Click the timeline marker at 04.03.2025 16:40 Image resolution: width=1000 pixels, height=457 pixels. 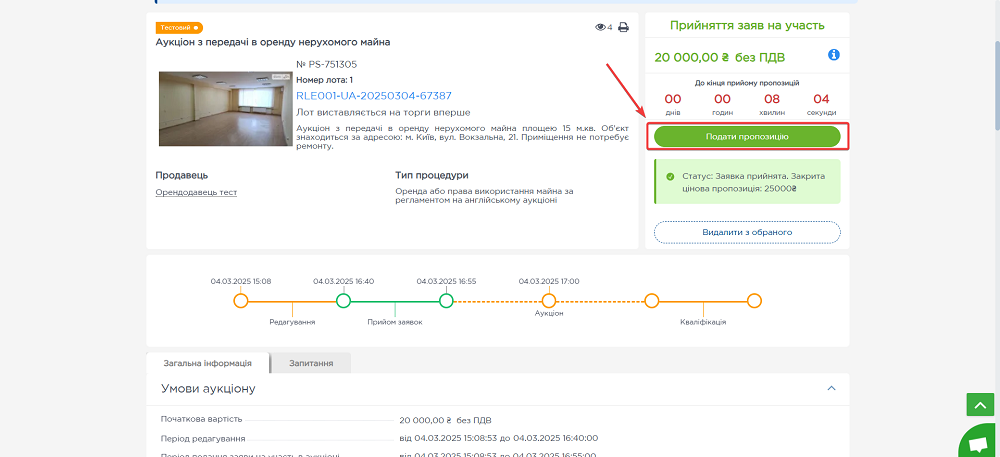pos(343,300)
